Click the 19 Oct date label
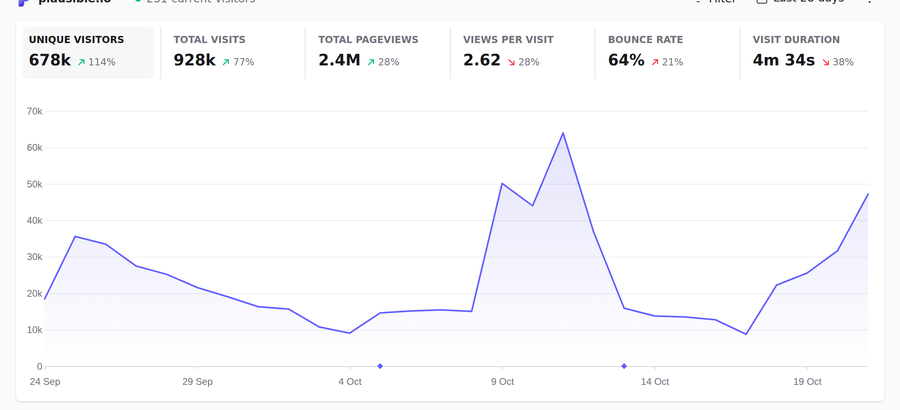The width and height of the screenshot is (900, 410). coord(807,382)
